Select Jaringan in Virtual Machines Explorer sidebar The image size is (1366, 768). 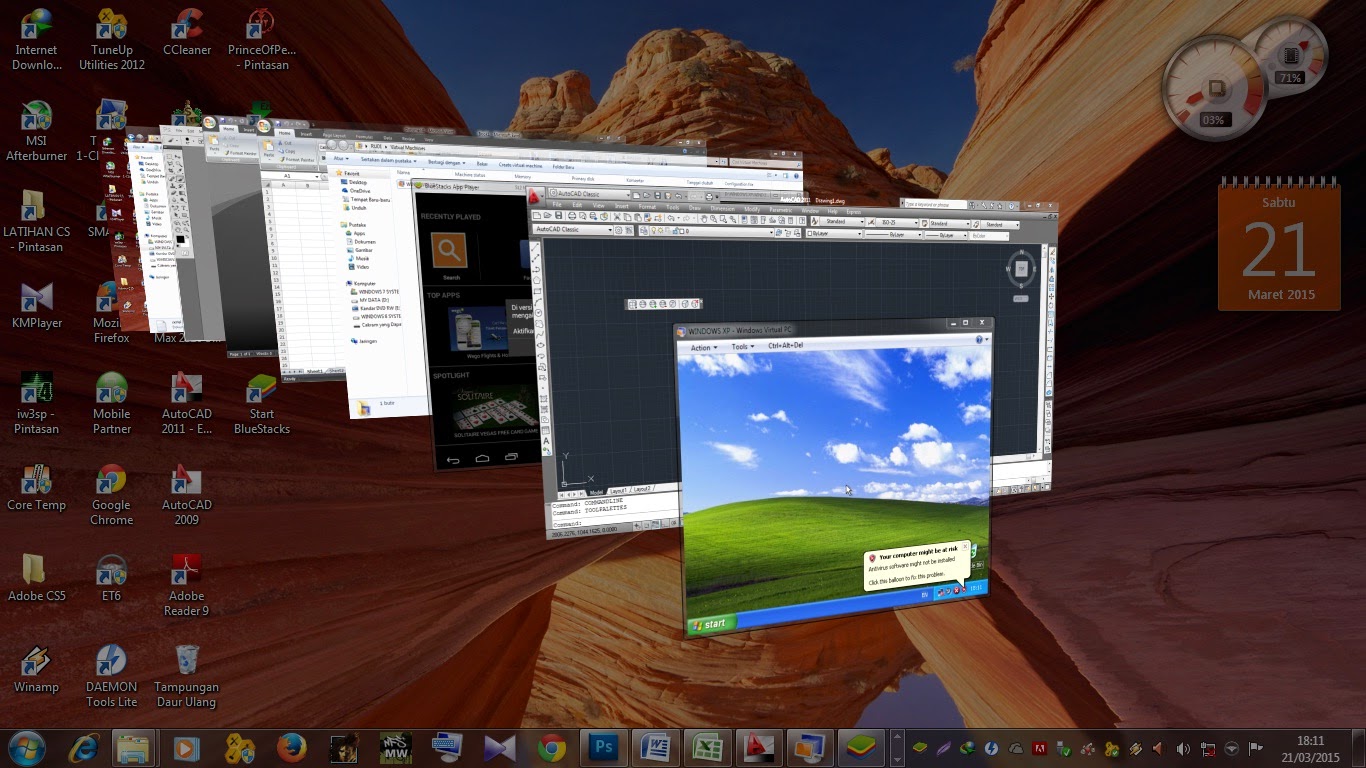point(362,341)
